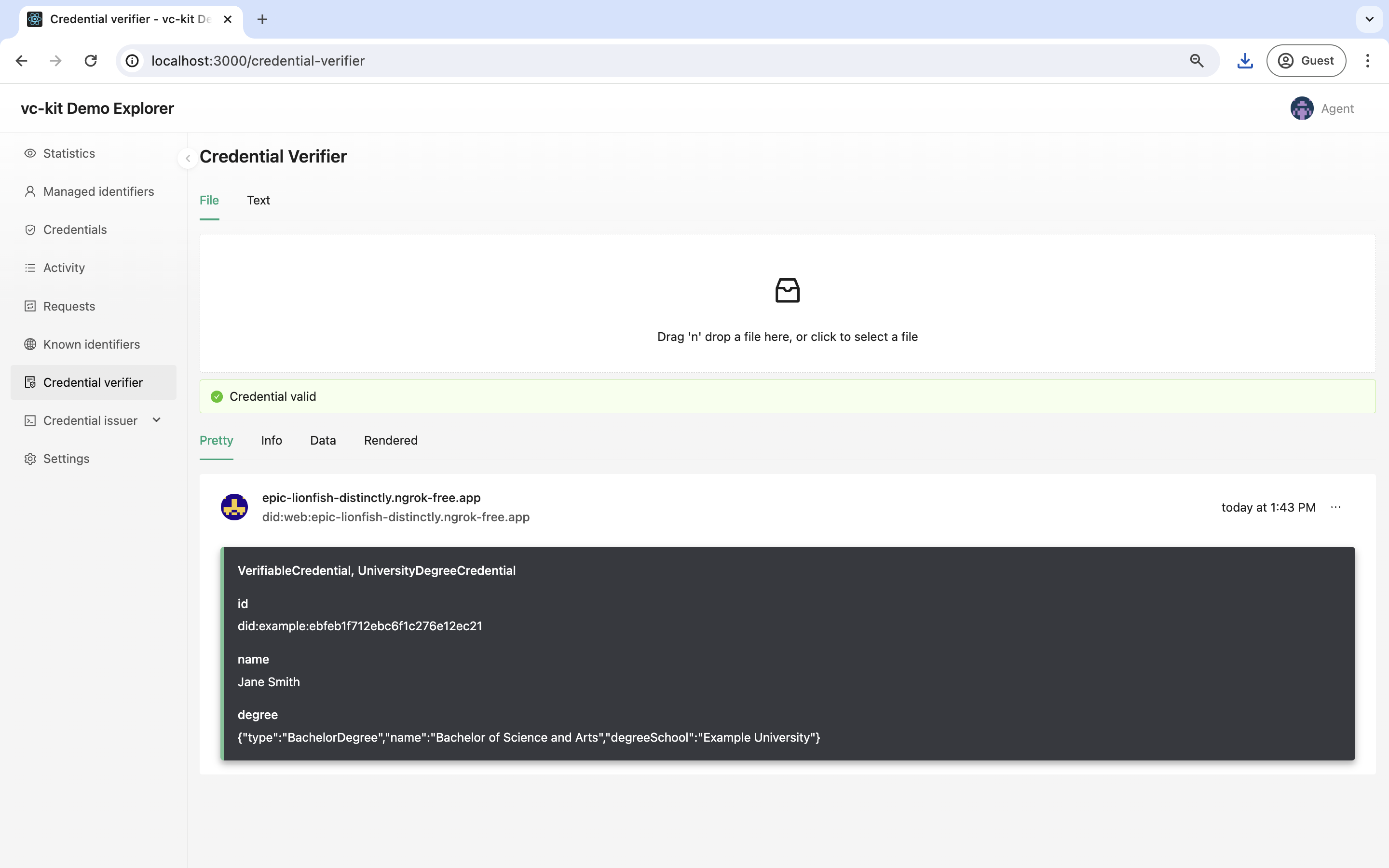Expand the Credential issuer submenu chevron
1389x868 pixels.
(156, 420)
